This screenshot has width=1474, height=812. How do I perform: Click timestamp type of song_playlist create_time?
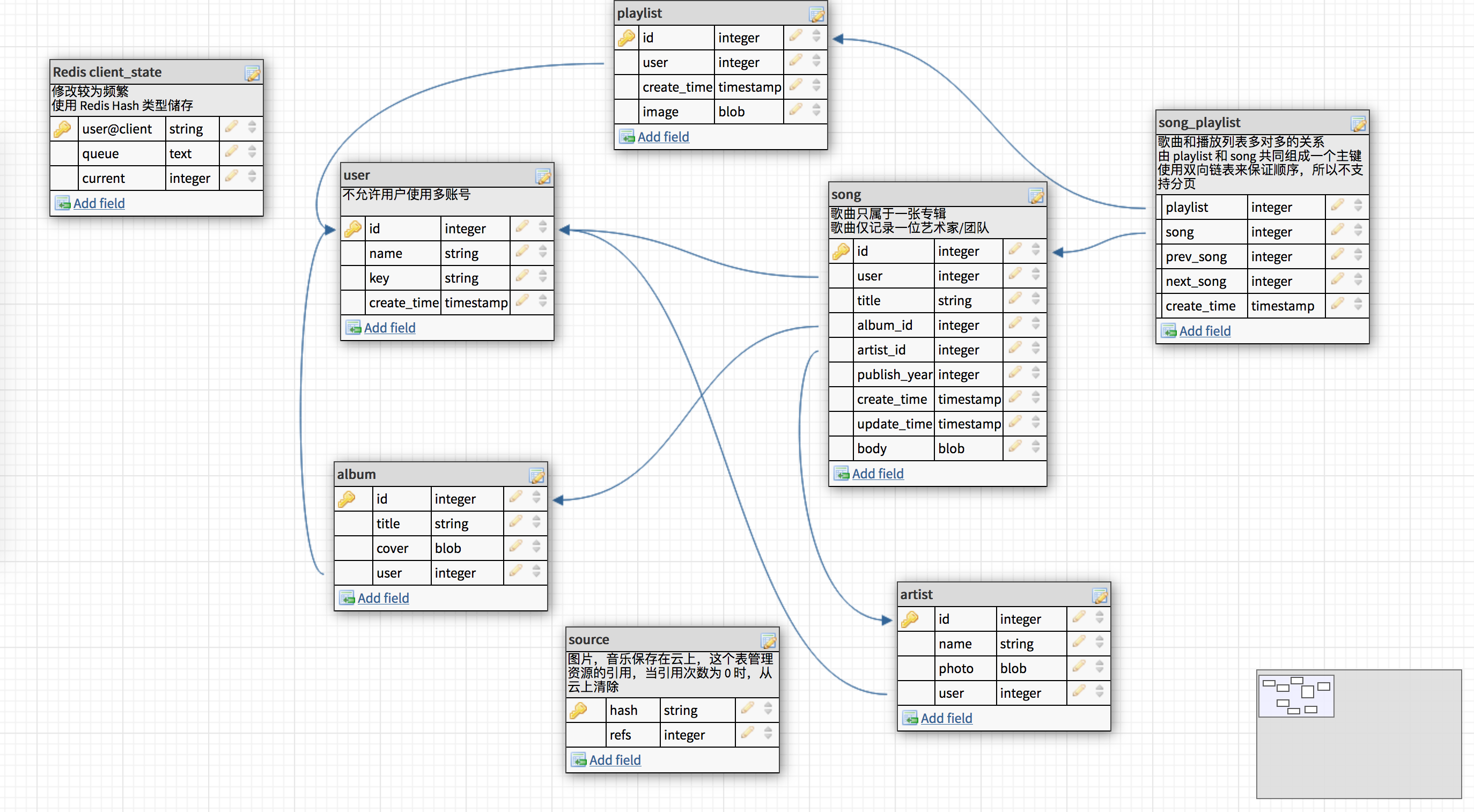tap(1283, 307)
